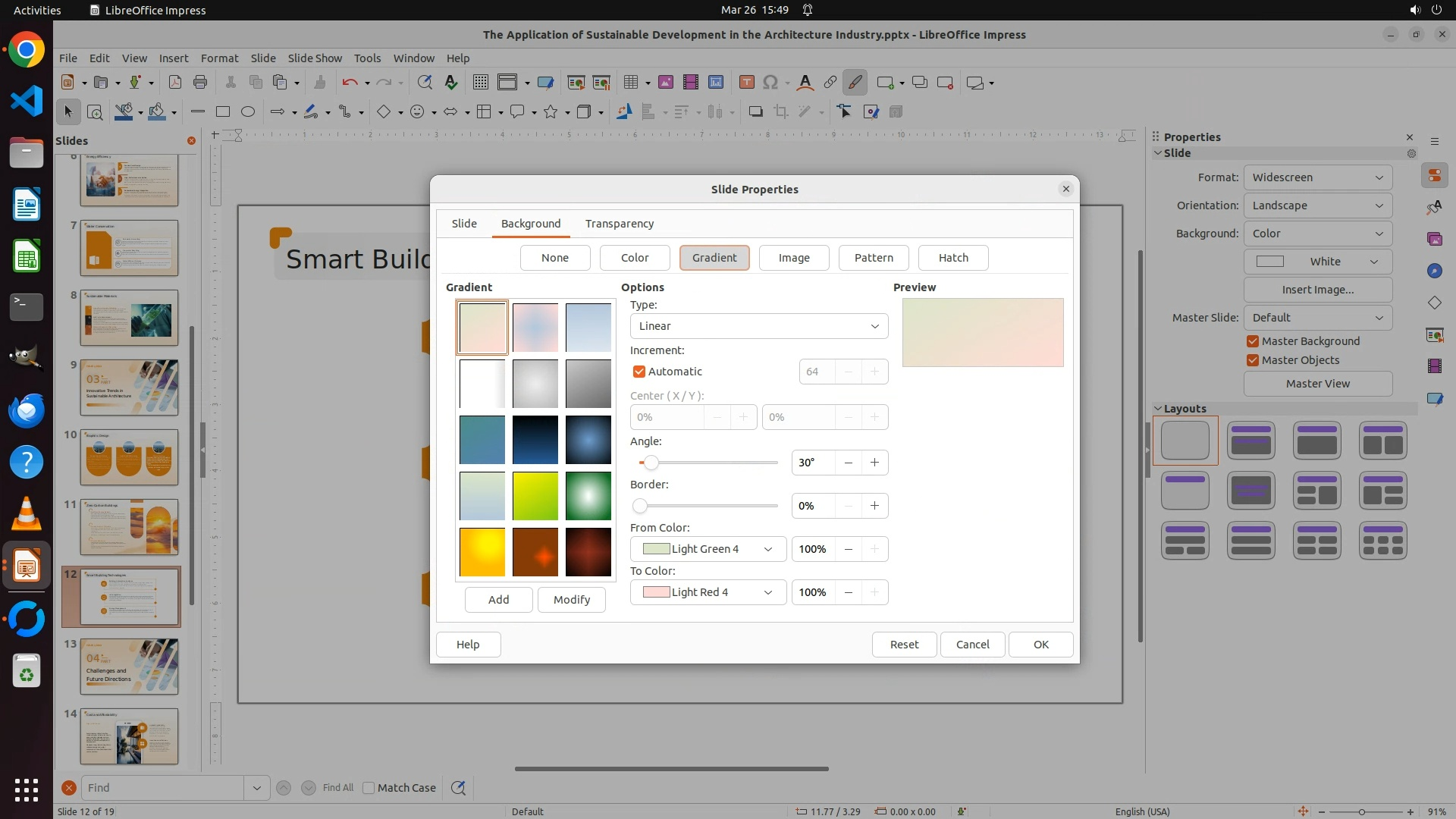Toggle the Master Background checkbox
This screenshot has width=1456, height=819.
point(1253,341)
